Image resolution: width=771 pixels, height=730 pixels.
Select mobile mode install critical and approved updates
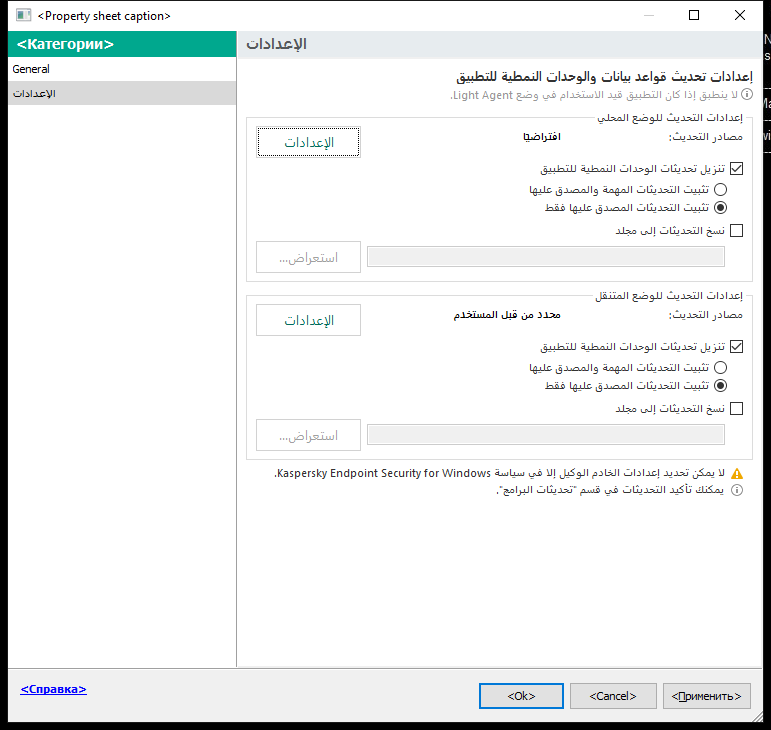click(720, 367)
